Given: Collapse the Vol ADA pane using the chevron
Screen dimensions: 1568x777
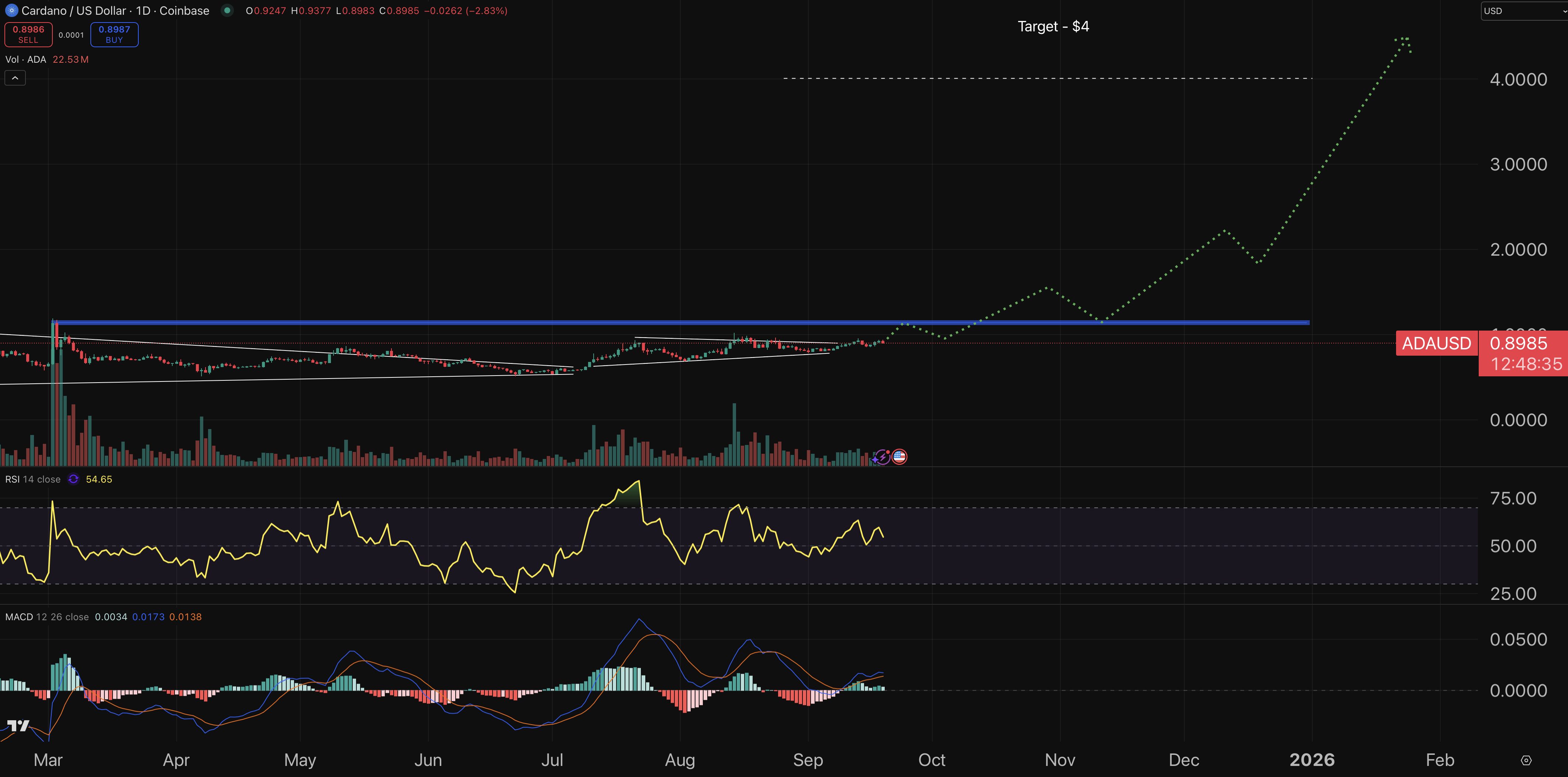Looking at the screenshot, I should [15, 77].
